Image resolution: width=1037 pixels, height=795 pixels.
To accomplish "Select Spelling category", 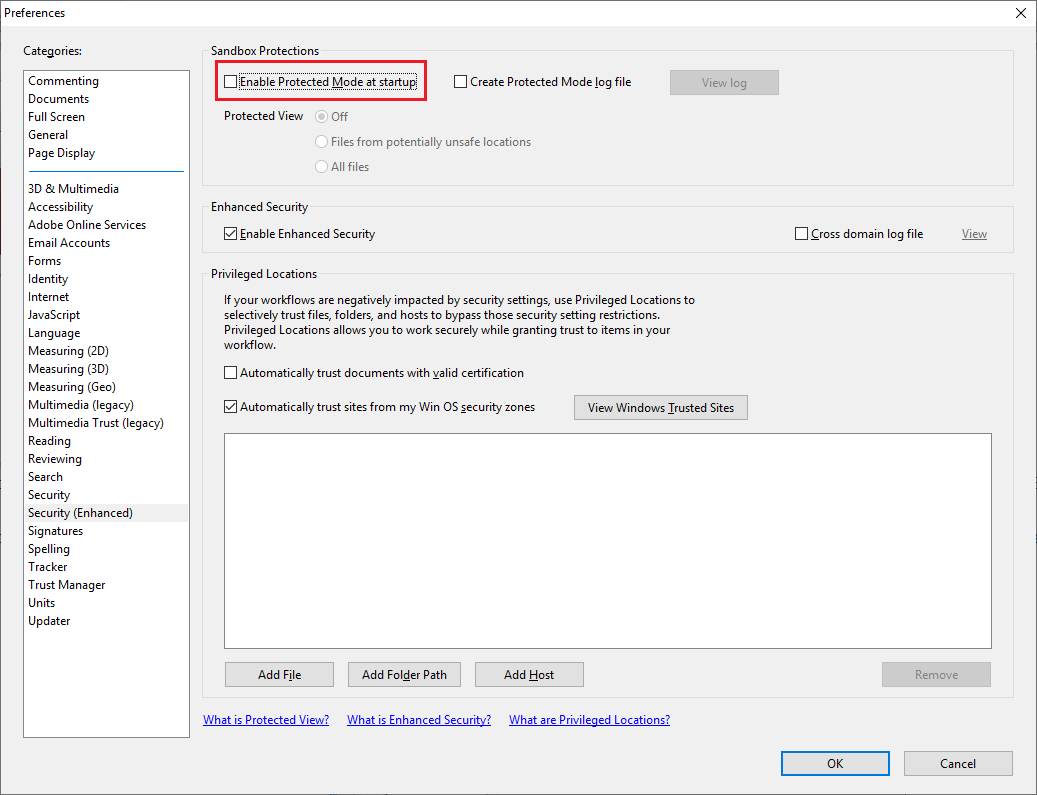I will (x=106, y=549).
